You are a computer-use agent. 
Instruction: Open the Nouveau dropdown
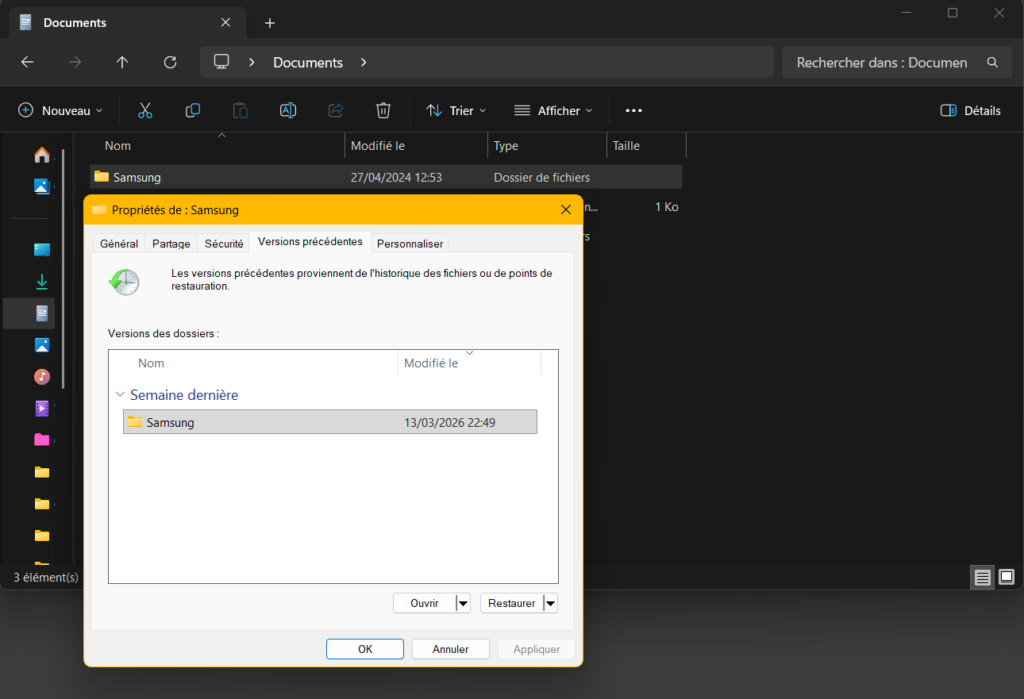click(60, 110)
